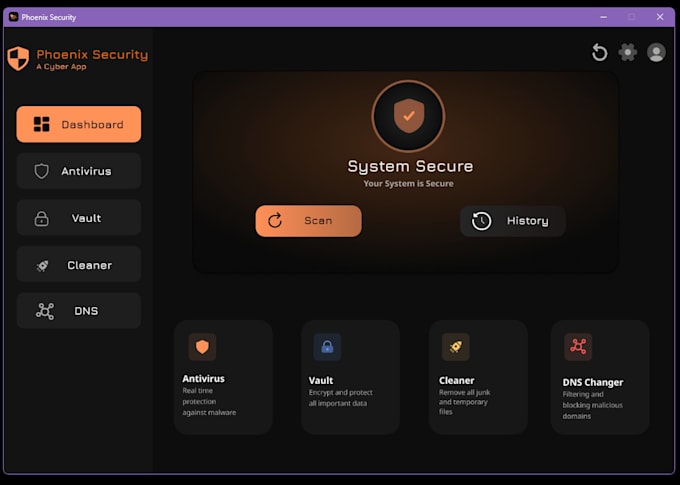Viewport: 680px width, 485px height.
Task: Click the Antivirus shield icon in sidebar
Action: pyautogui.click(x=42, y=171)
